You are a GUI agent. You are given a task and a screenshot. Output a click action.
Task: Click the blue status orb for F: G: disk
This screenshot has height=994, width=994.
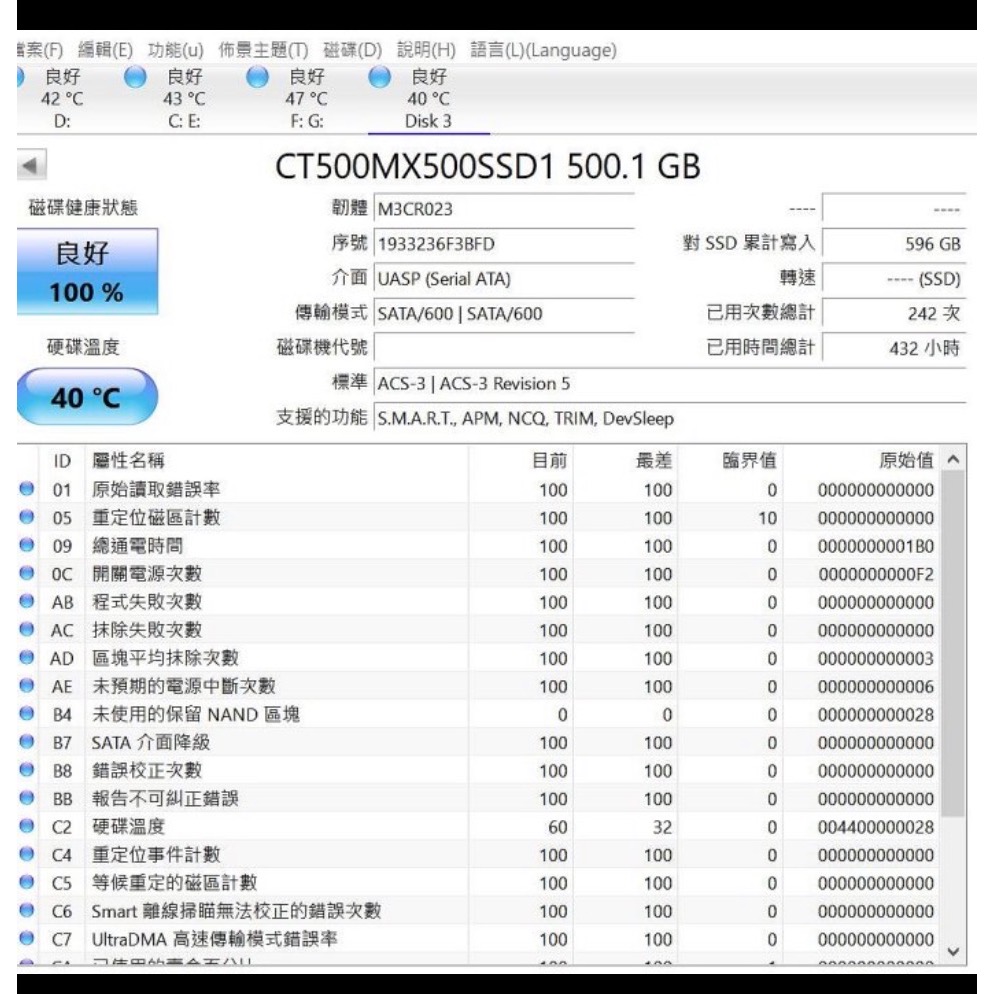257,77
